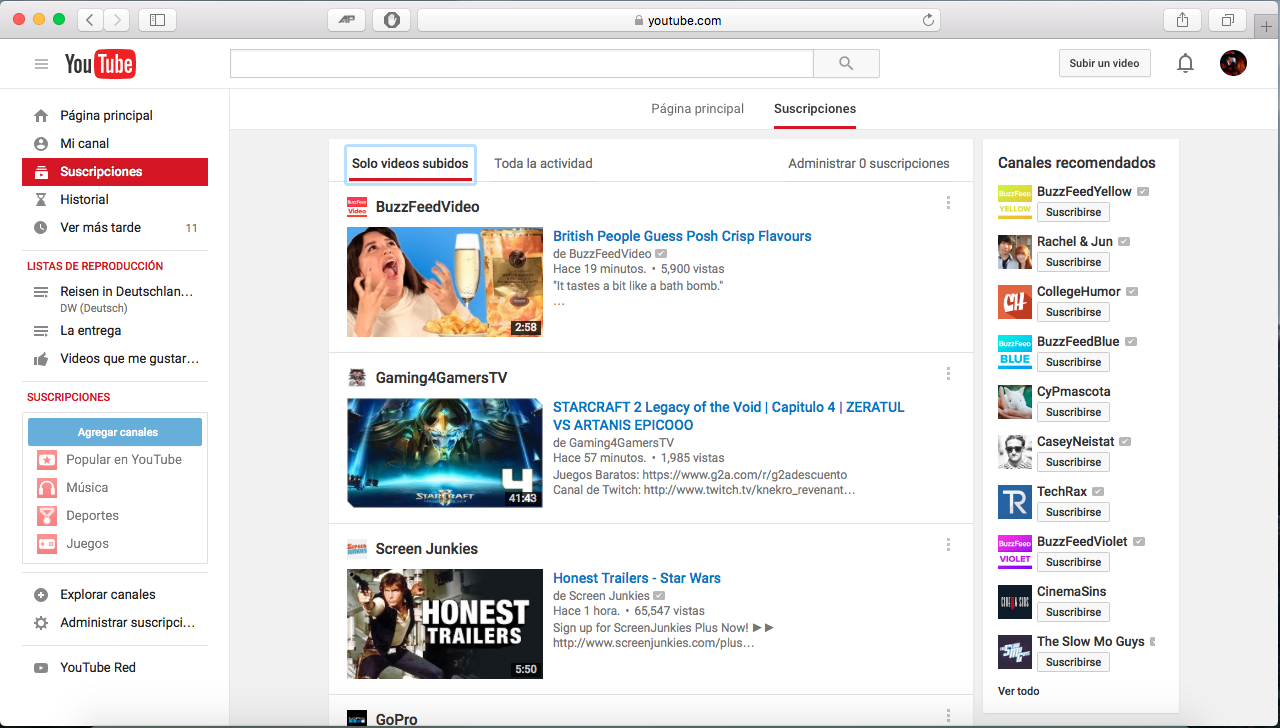Focus the YouTube search field
Image resolution: width=1280 pixels, height=728 pixels.
coord(521,63)
